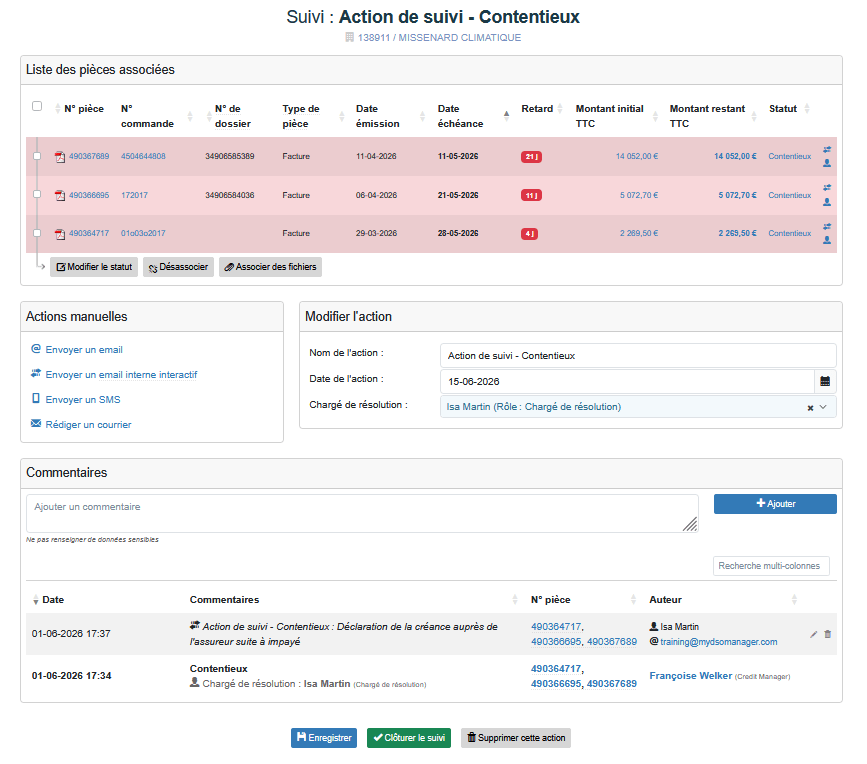The image size is (867, 764).
Task: Select the checkbox for invoice 490364717
Action: click(x=37, y=233)
